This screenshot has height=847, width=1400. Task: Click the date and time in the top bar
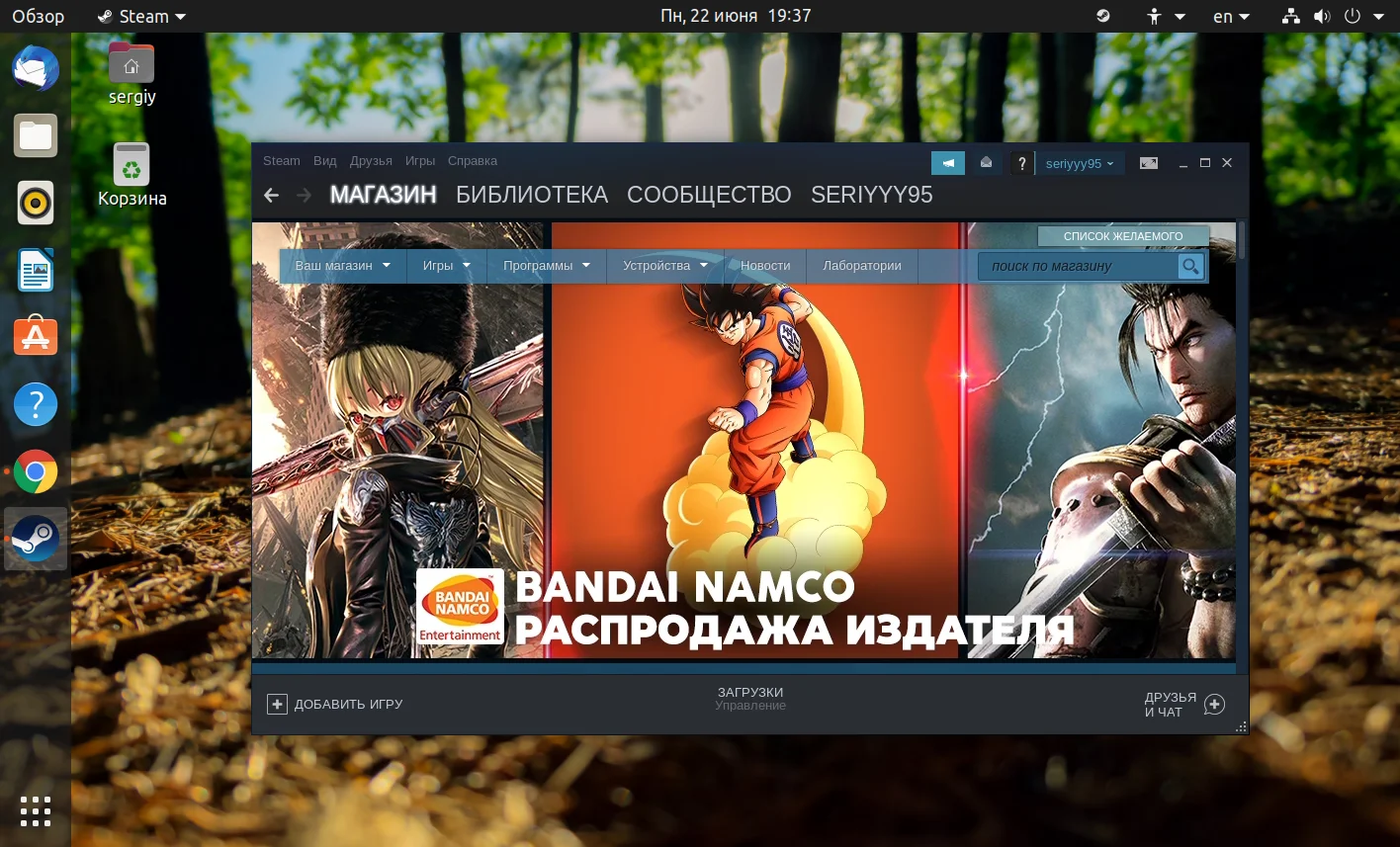coord(736,16)
